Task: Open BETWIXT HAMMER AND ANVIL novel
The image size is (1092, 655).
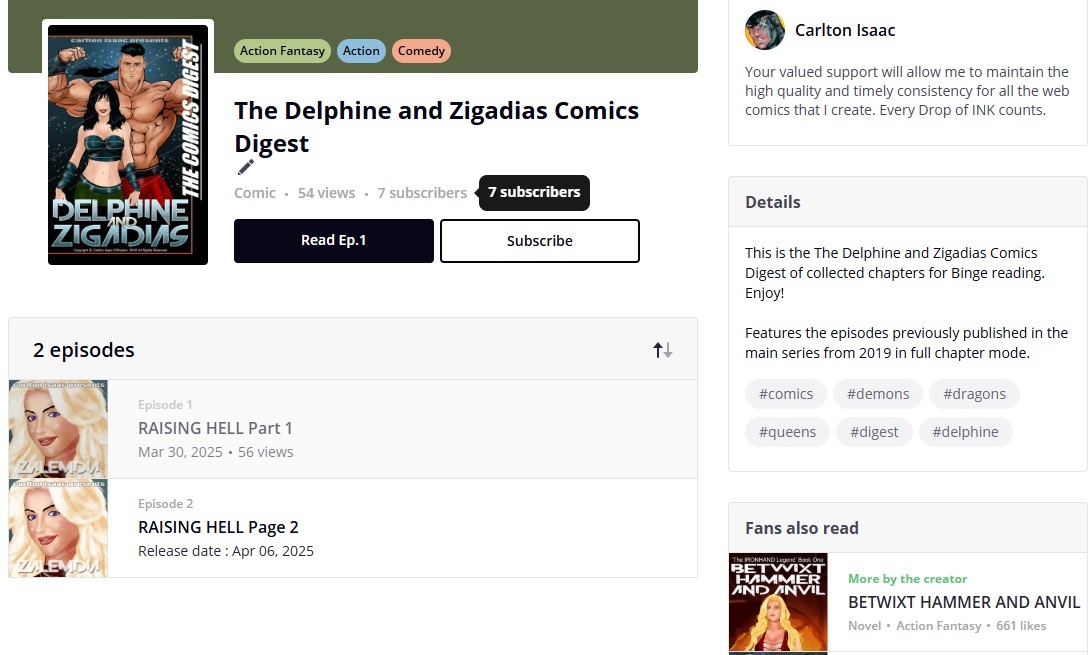Action: point(963,602)
